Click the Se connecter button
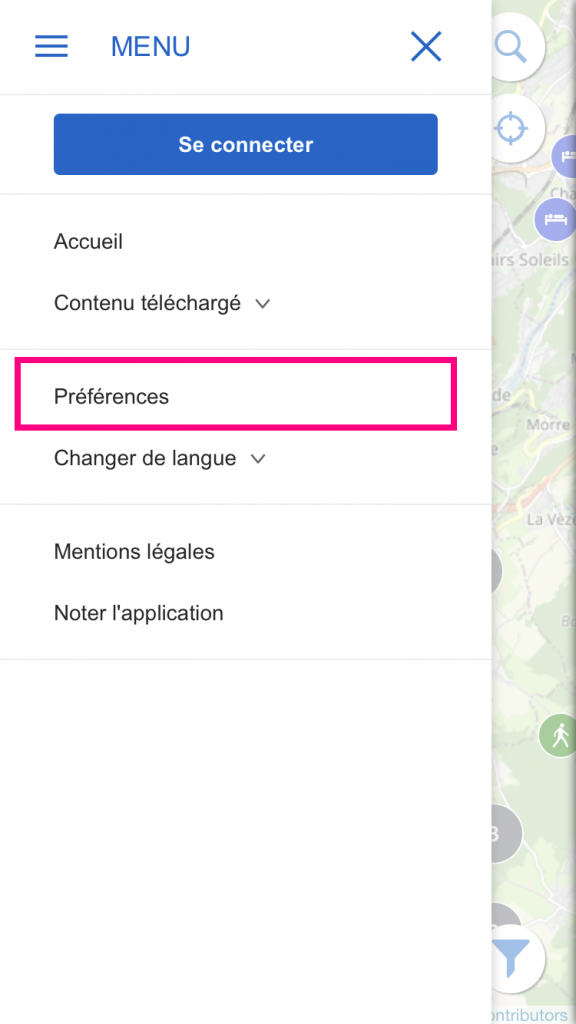The height and width of the screenshot is (1024, 576). pos(246,144)
